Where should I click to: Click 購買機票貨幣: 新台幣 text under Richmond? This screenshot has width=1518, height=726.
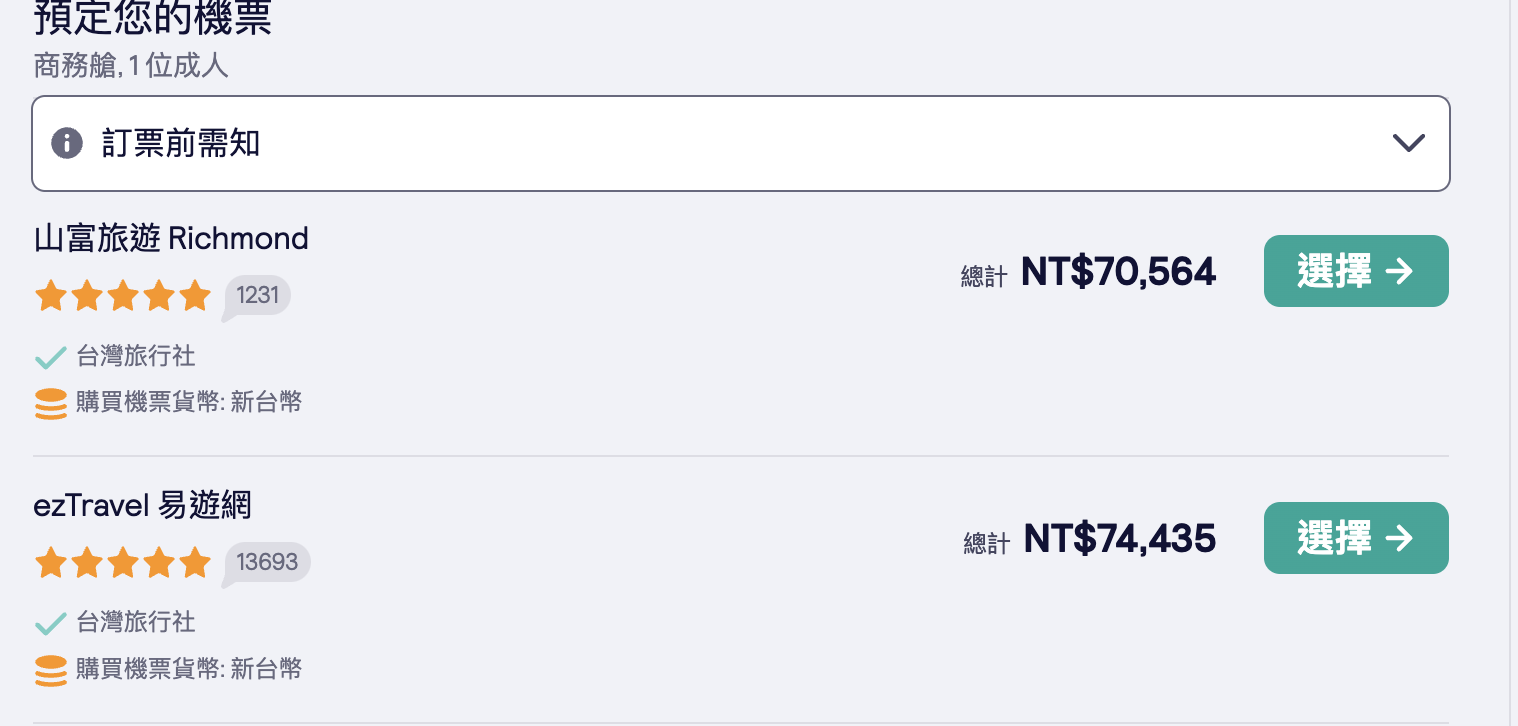coord(189,403)
